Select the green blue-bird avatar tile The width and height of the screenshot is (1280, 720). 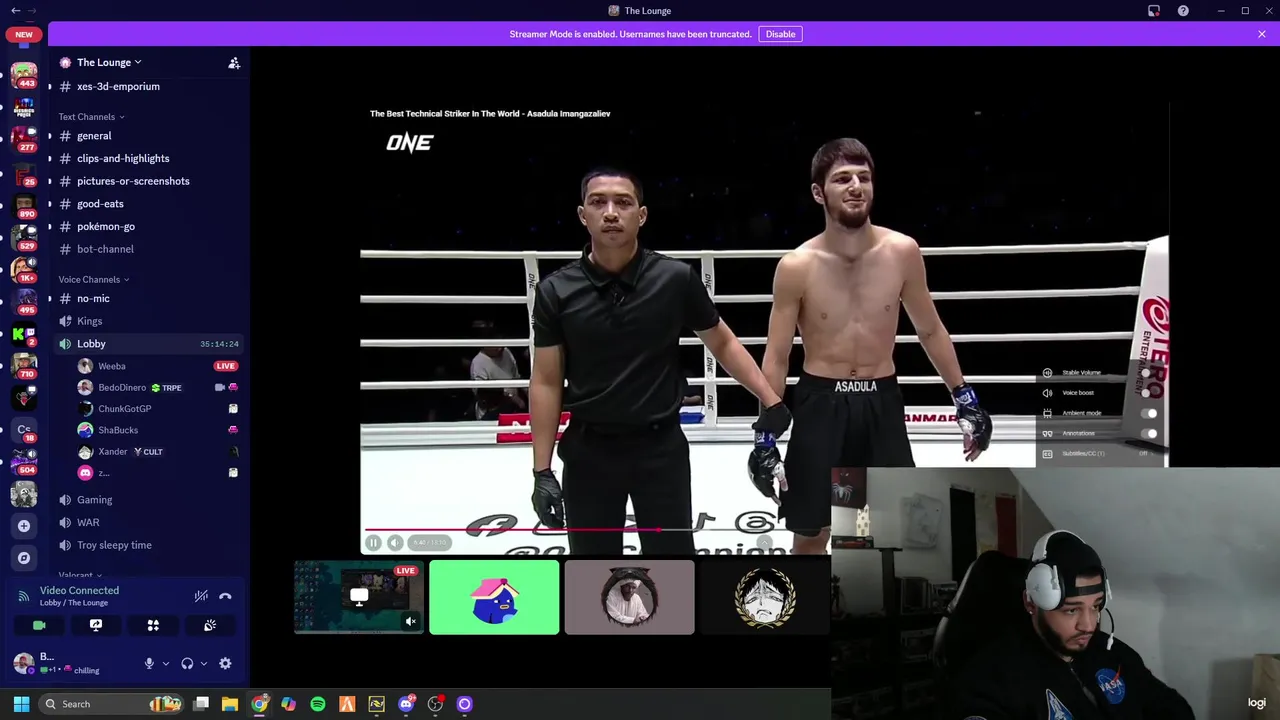(494, 597)
